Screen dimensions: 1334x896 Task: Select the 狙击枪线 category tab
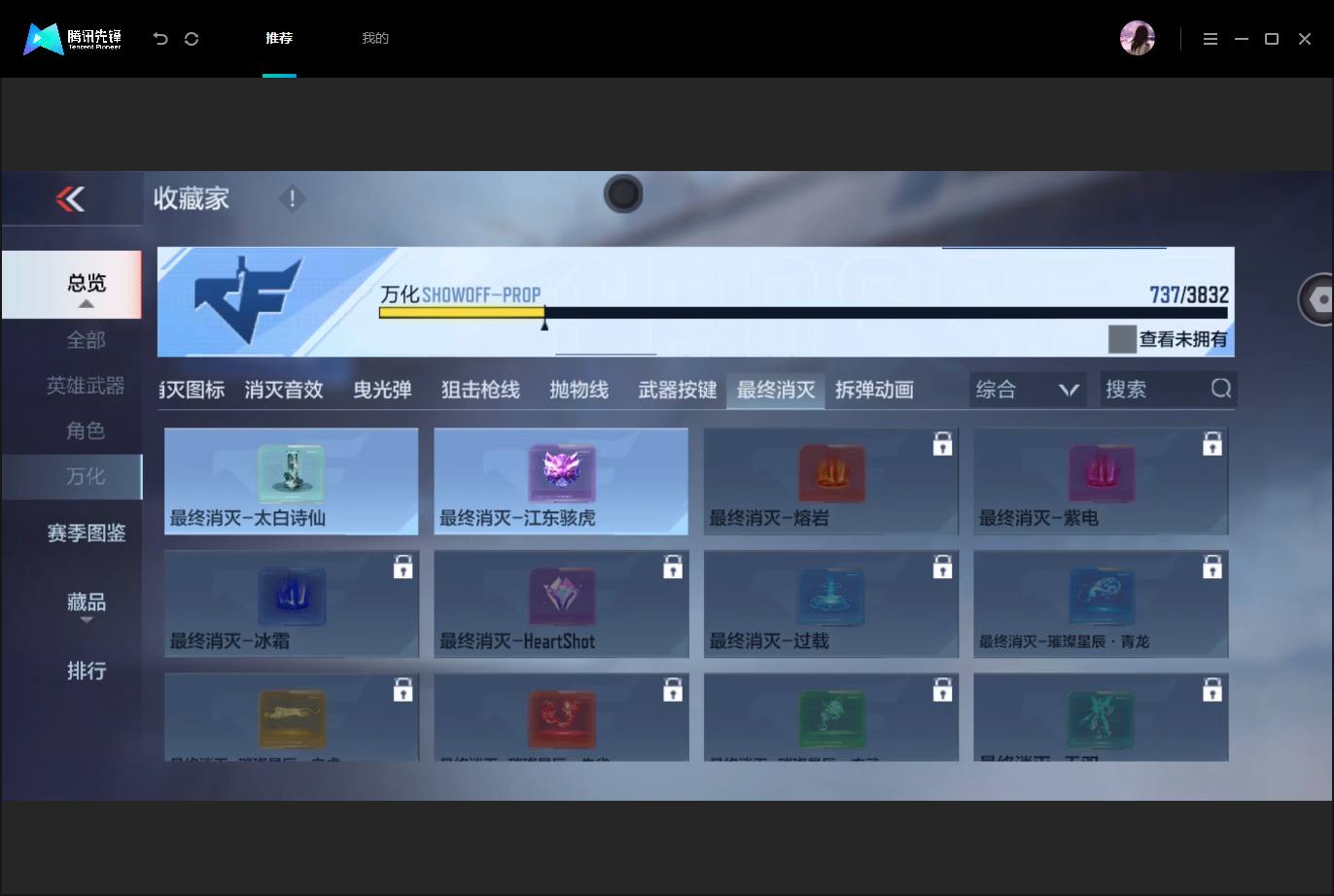pos(480,390)
